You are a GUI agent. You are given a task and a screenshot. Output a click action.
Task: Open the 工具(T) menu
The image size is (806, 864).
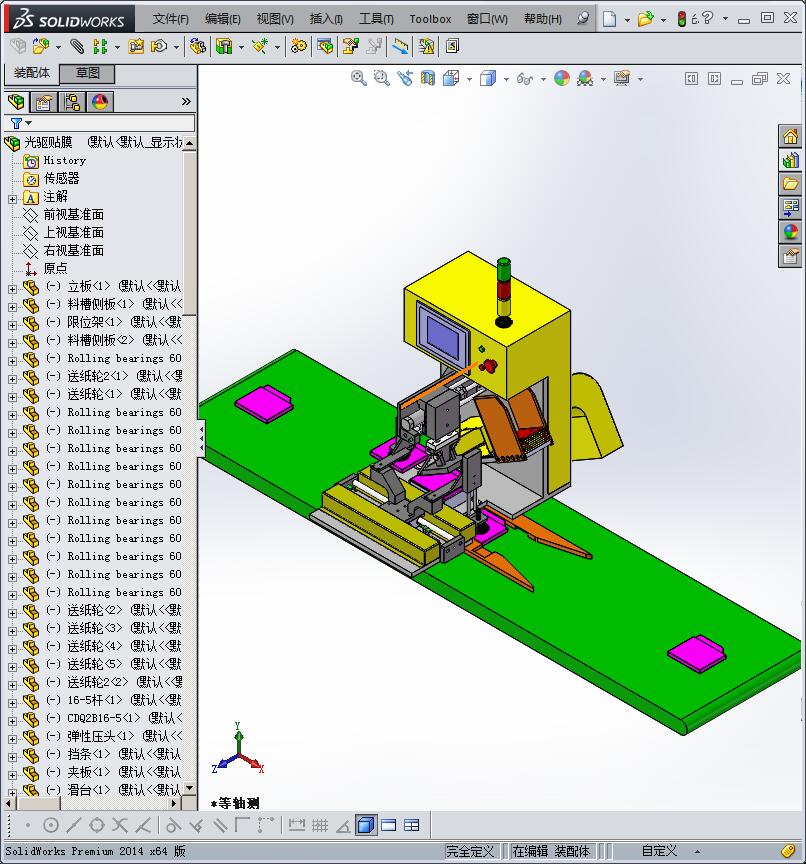point(376,19)
